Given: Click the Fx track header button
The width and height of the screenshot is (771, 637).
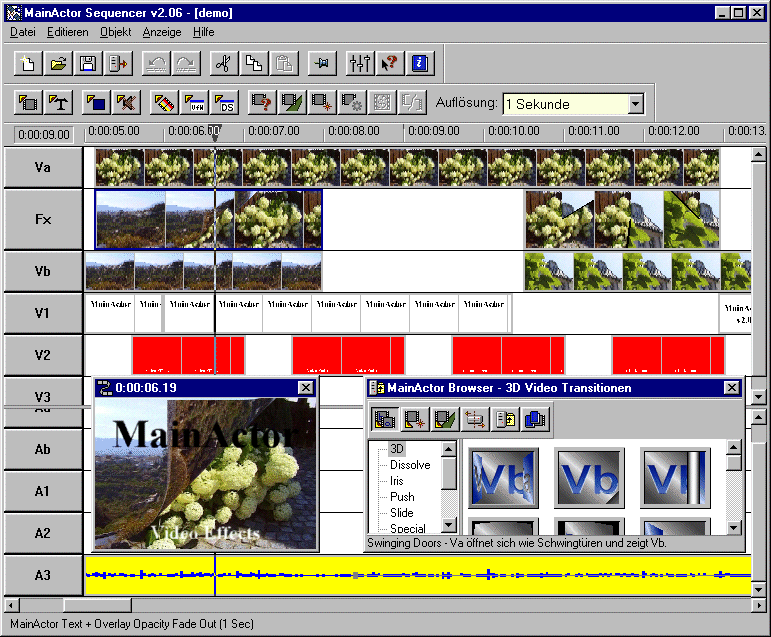Looking at the screenshot, I should tap(42, 219).
